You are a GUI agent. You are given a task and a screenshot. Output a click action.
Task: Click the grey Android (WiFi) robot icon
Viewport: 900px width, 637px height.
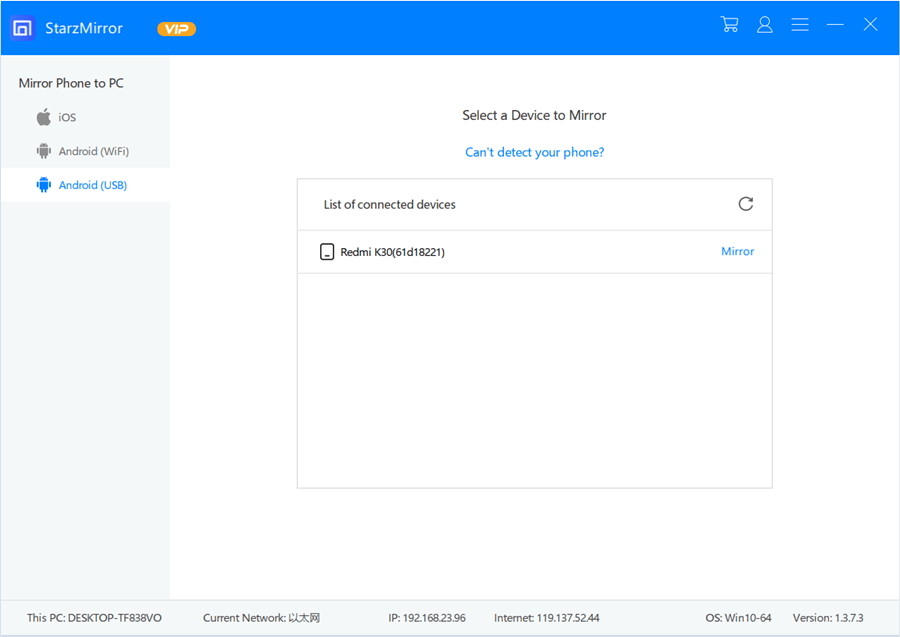[x=44, y=151]
